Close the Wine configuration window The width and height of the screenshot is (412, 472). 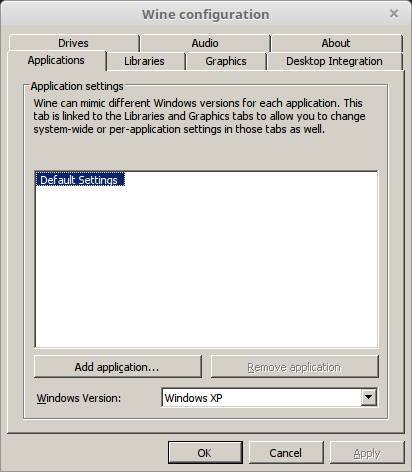pyautogui.click(x=394, y=14)
